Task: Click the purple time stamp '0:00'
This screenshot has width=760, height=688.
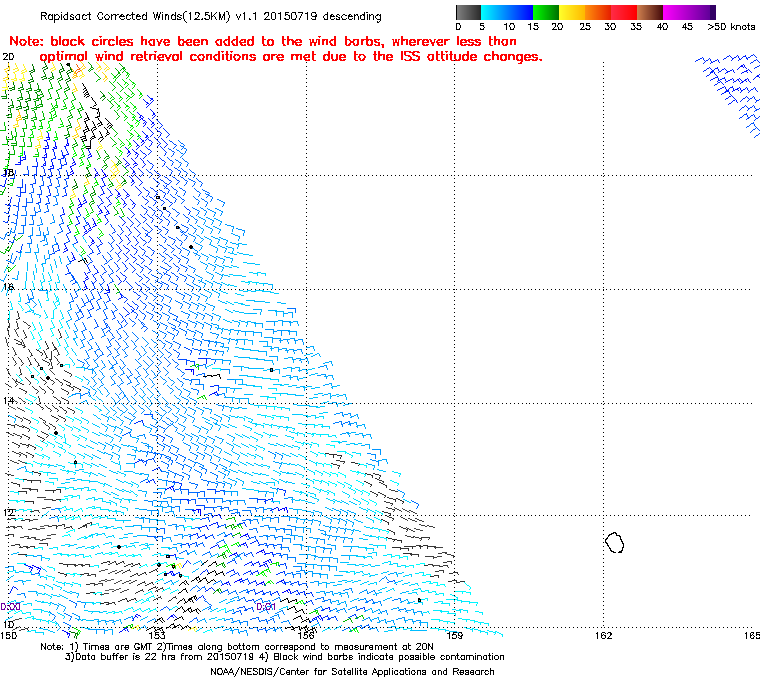Action: tap(10, 607)
